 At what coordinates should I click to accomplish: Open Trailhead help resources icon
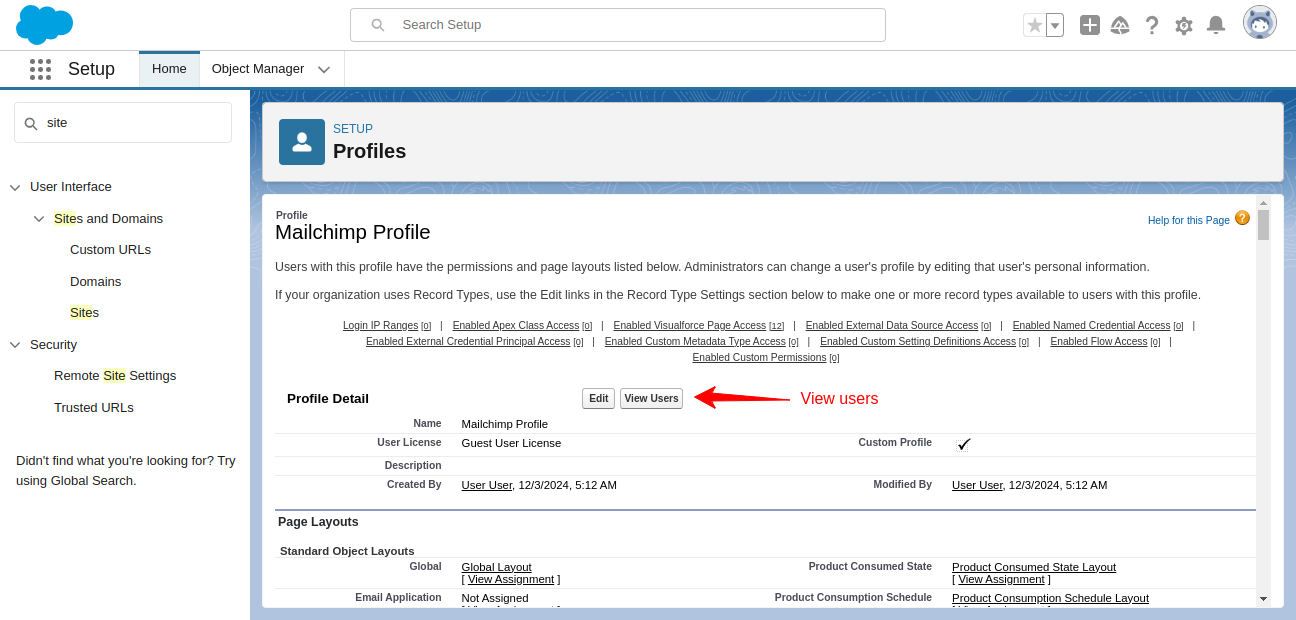click(x=1120, y=25)
